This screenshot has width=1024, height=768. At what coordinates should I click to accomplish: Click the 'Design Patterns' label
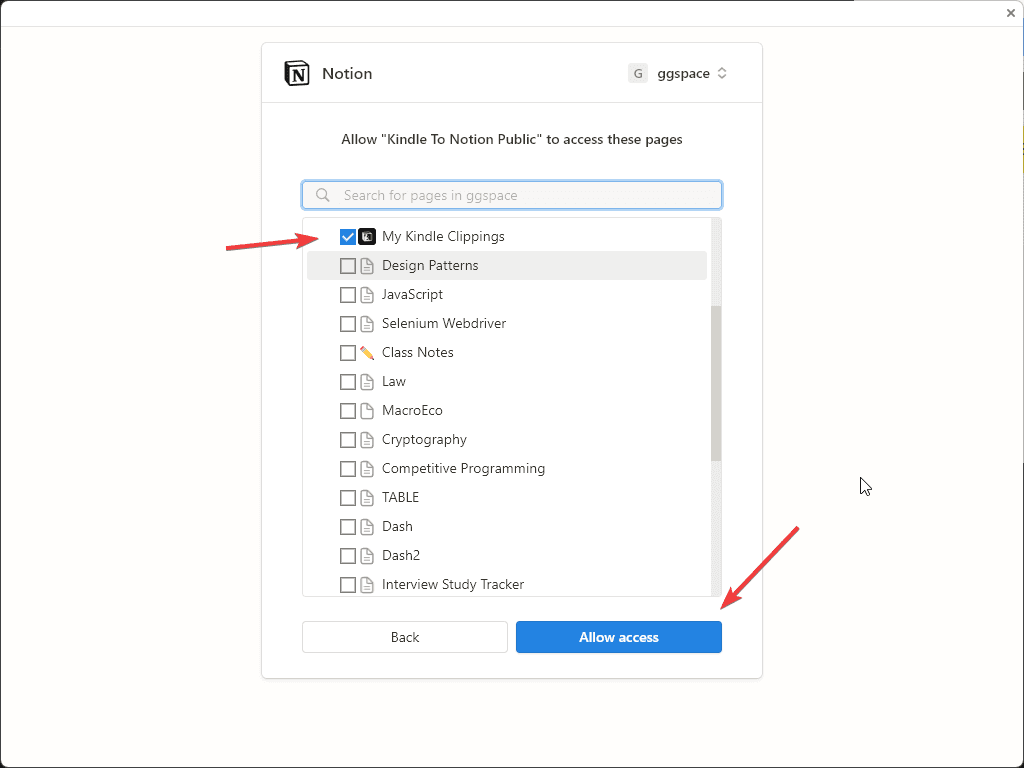tap(430, 265)
